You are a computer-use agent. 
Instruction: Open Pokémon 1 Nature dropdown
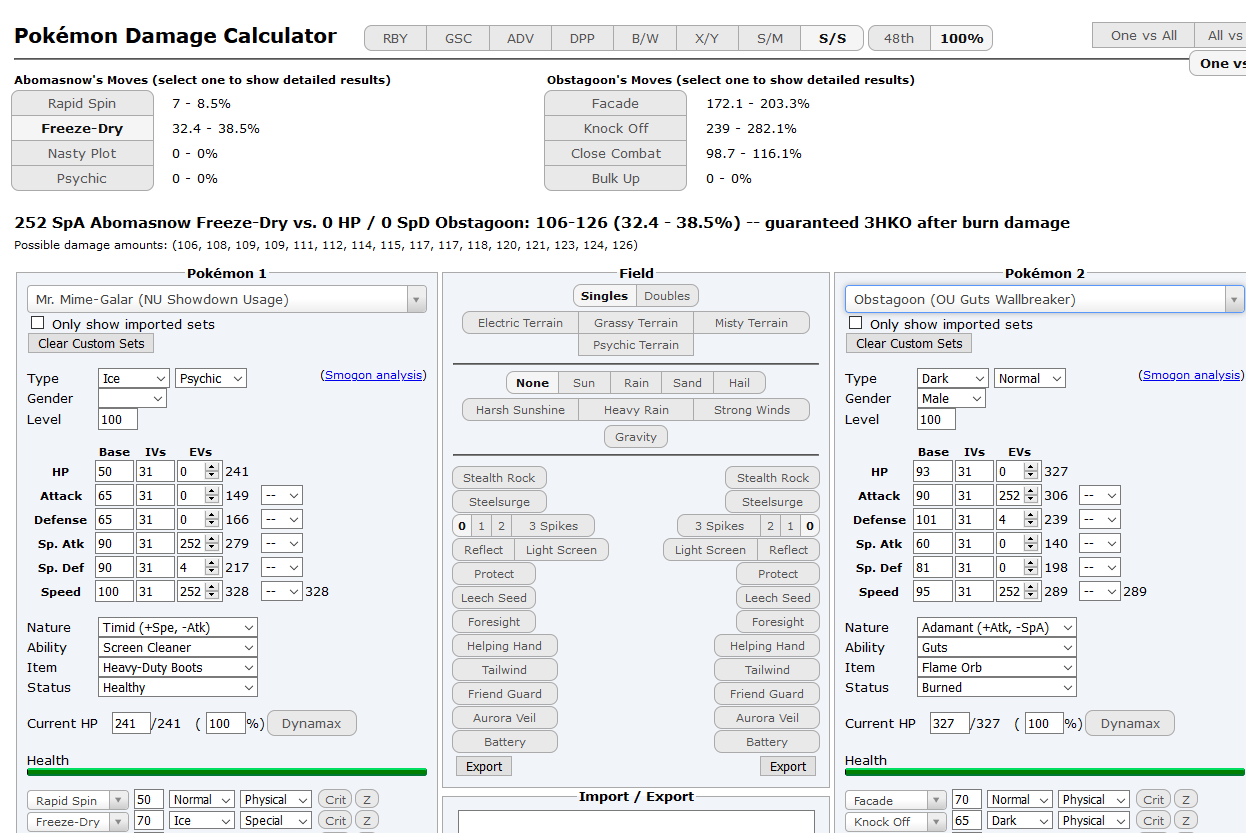(x=178, y=628)
